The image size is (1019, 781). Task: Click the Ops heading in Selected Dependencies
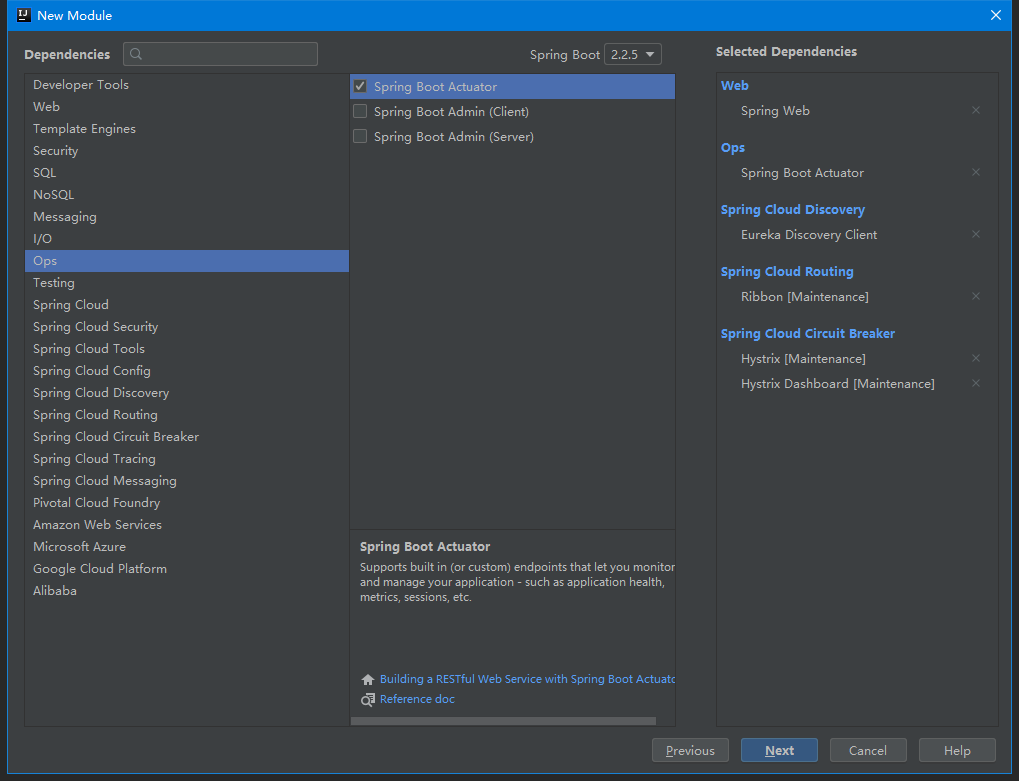pos(732,148)
